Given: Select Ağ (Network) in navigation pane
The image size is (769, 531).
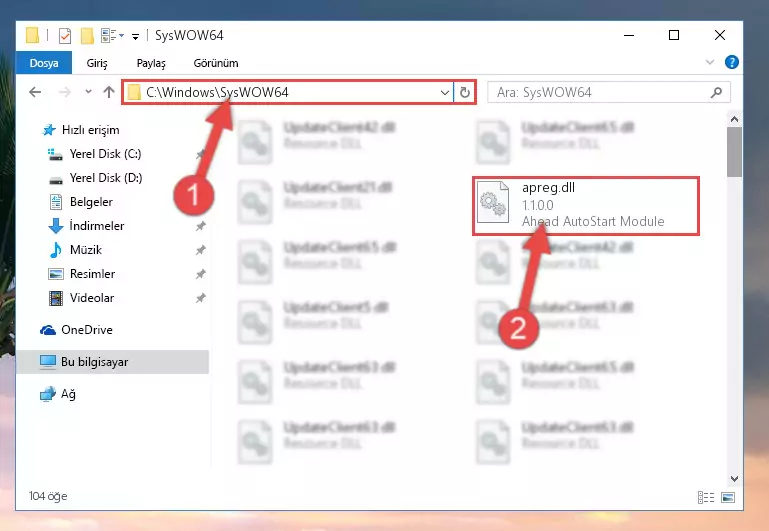Looking at the screenshot, I should (58, 394).
